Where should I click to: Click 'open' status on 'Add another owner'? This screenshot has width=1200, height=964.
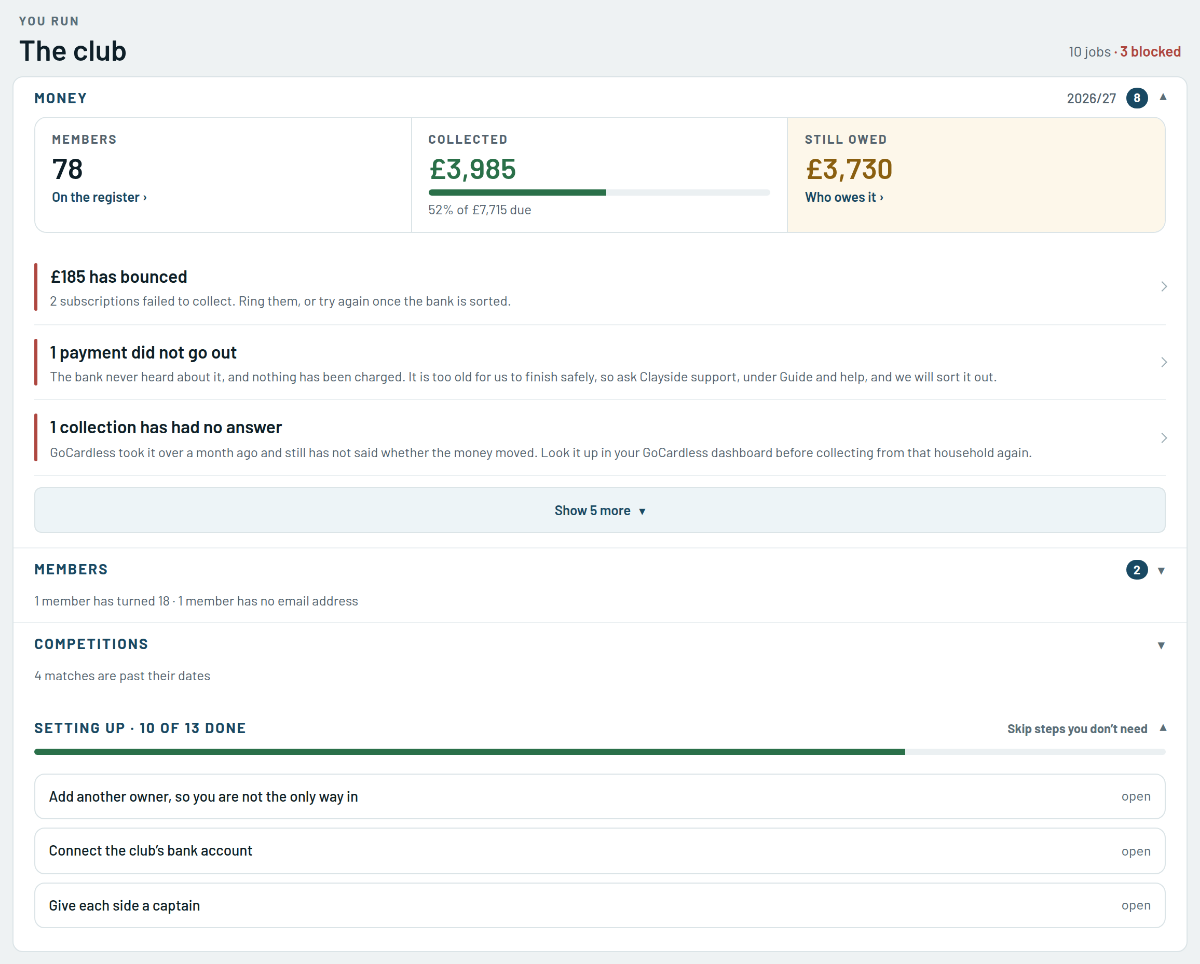point(1136,797)
